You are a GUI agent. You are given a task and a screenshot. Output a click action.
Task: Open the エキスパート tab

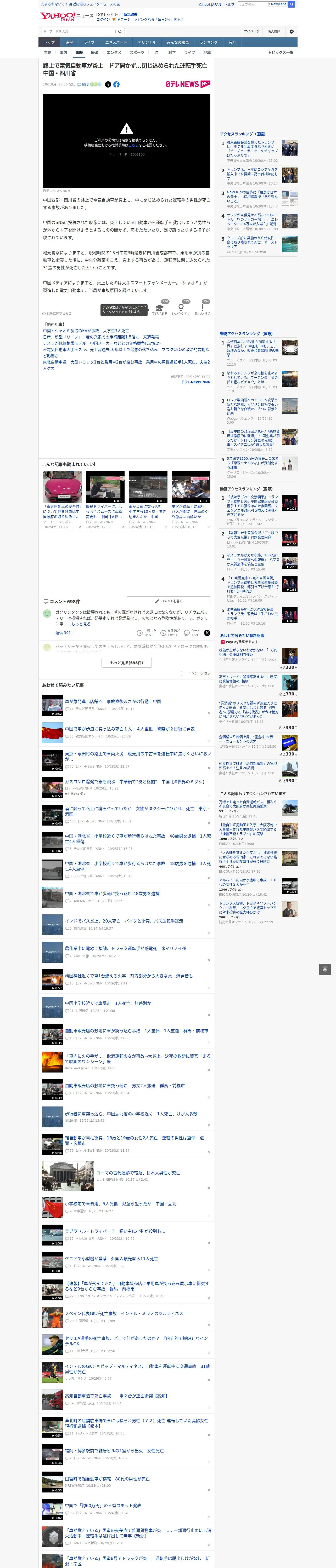click(116, 43)
